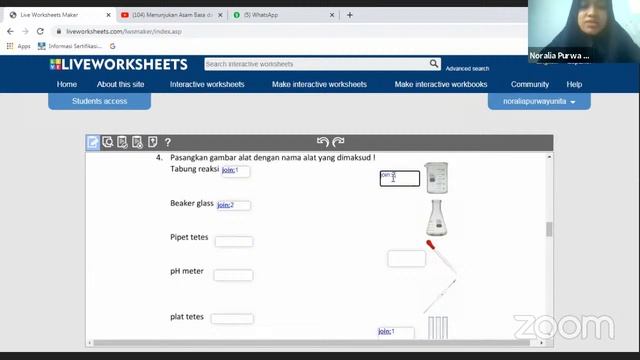The image size is (640, 360).
Task: Open a new browser tab
Action: tap(350, 15)
